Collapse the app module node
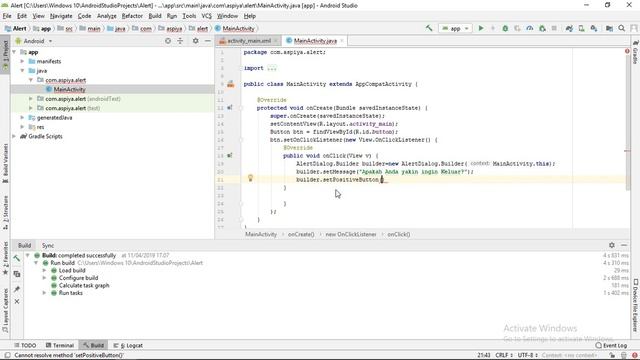This screenshot has height=360, width=640. tap(14, 52)
